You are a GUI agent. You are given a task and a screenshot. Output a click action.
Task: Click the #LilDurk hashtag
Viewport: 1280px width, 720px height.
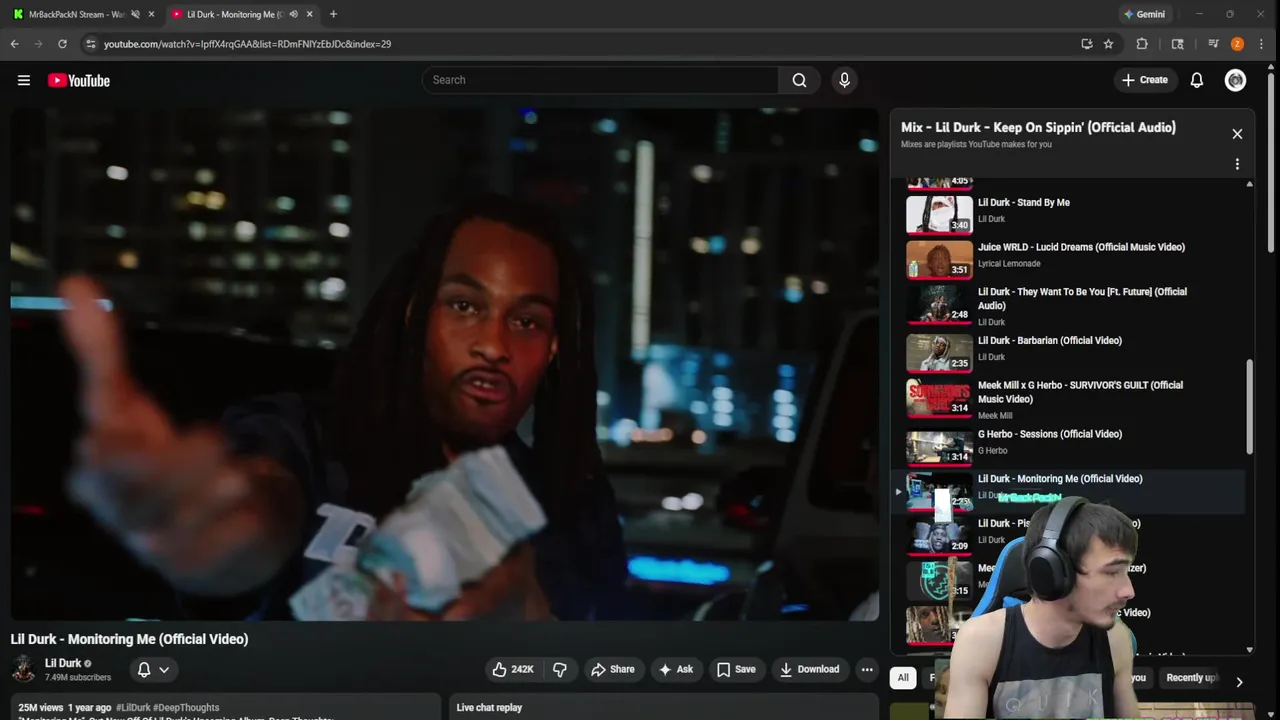134,707
